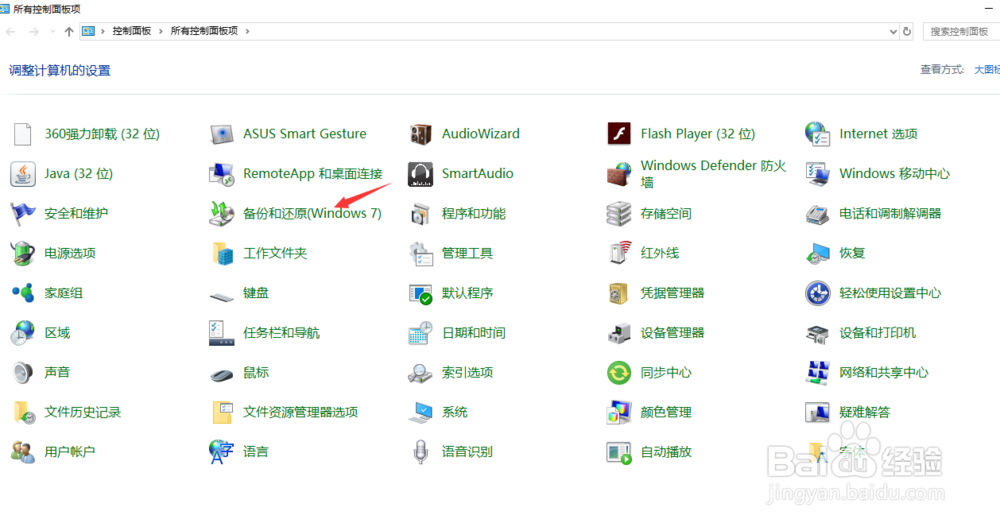Open recent locations dropdown arrow
The width and height of the screenshot is (1000, 527).
(52, 31)
